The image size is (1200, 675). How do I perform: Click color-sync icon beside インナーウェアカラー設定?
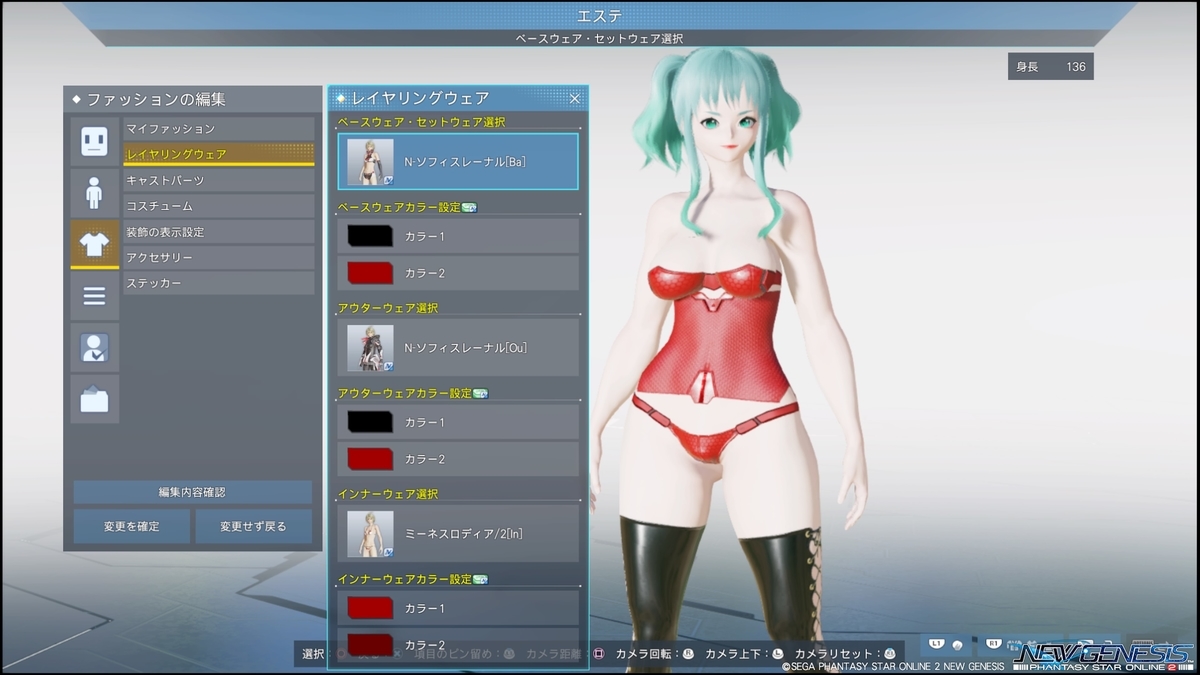(480, 579)
